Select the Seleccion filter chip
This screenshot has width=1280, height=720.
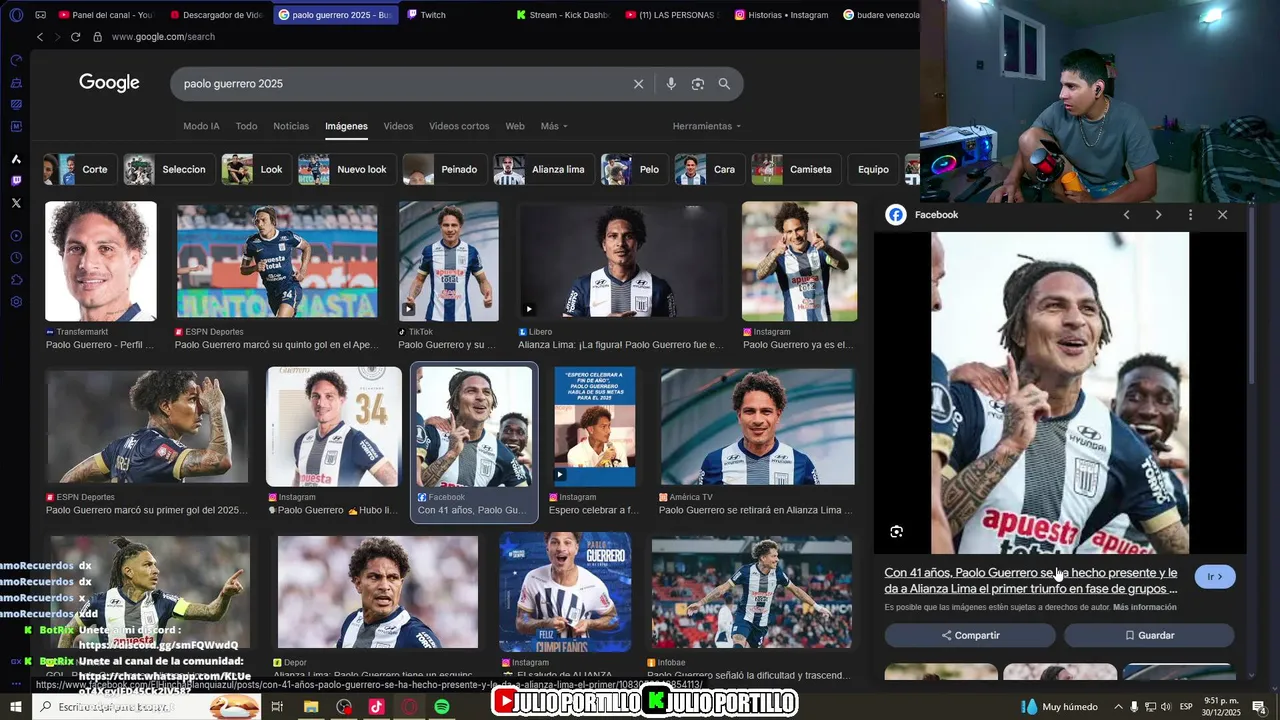point(168,170)
